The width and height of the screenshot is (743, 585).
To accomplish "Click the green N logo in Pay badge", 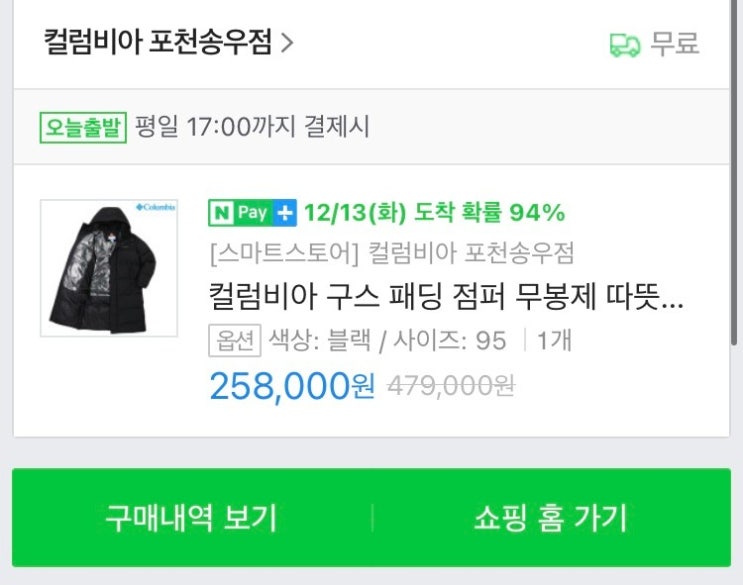I will click(220, 212).
